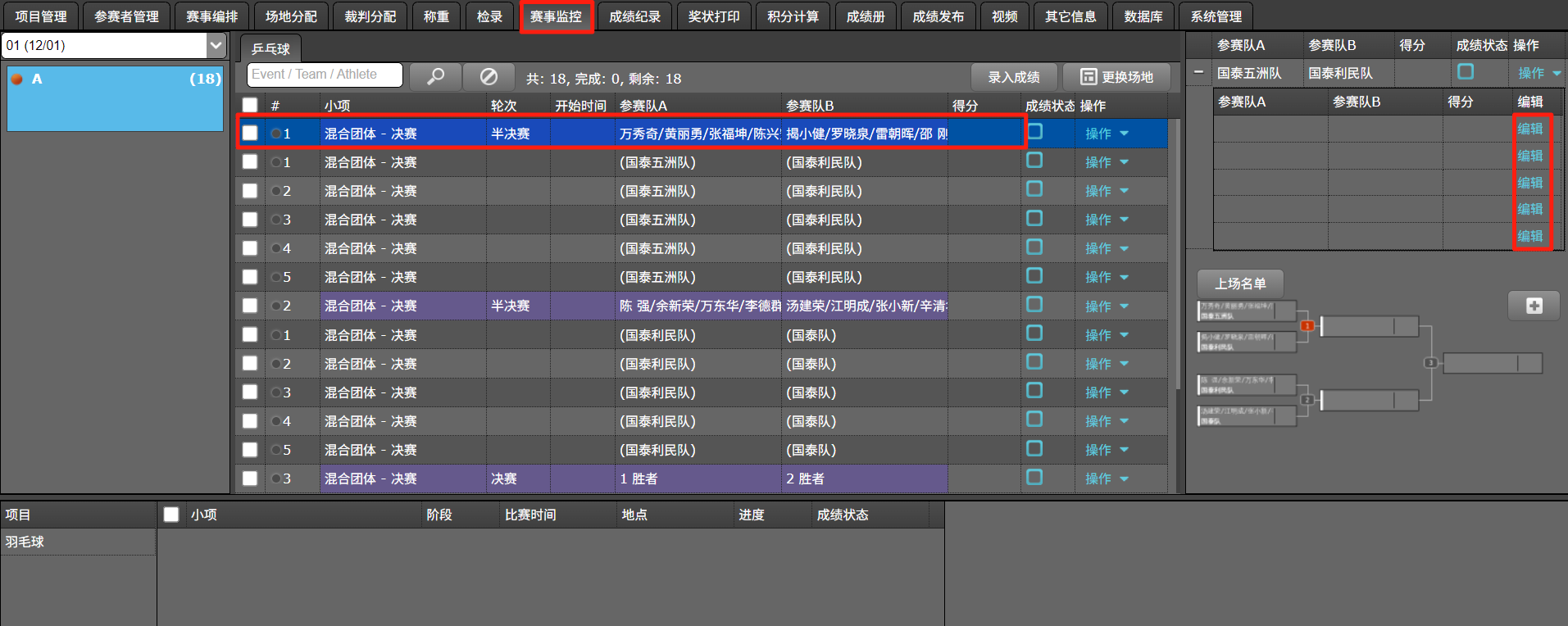Click result status square in right panel
Image resolution: width=1568 pixels, height=626 pixels.
click(x=1466, y=72)
